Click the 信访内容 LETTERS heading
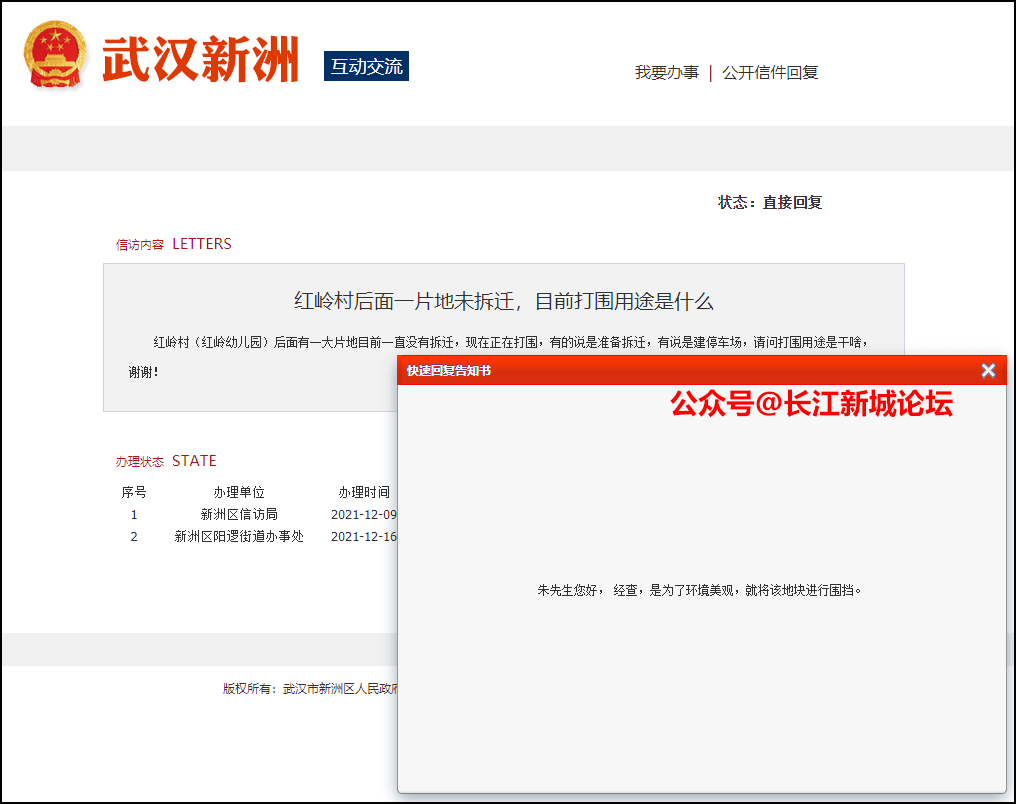 [x=172, y=243]
